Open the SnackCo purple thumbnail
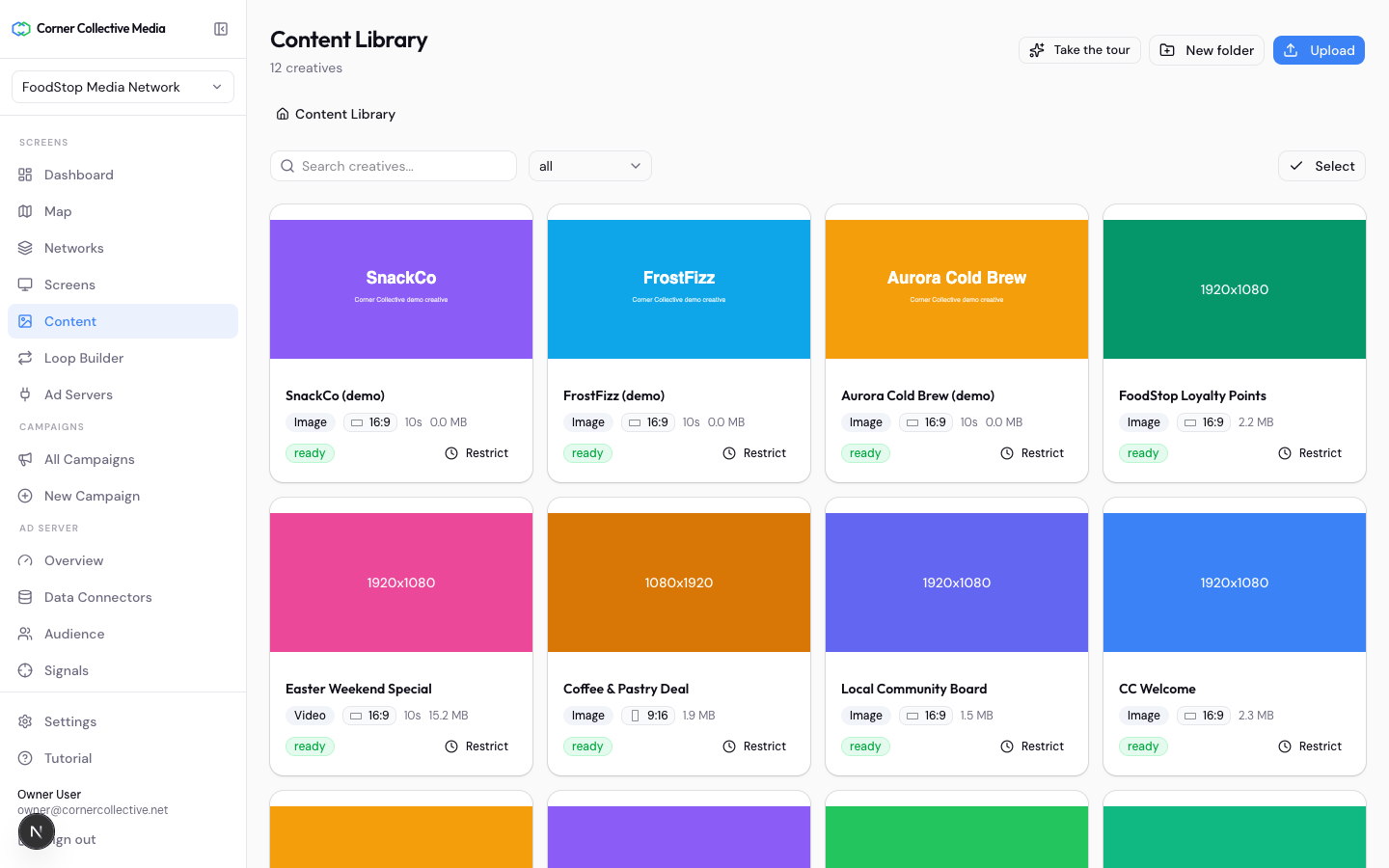 point(401,289)
